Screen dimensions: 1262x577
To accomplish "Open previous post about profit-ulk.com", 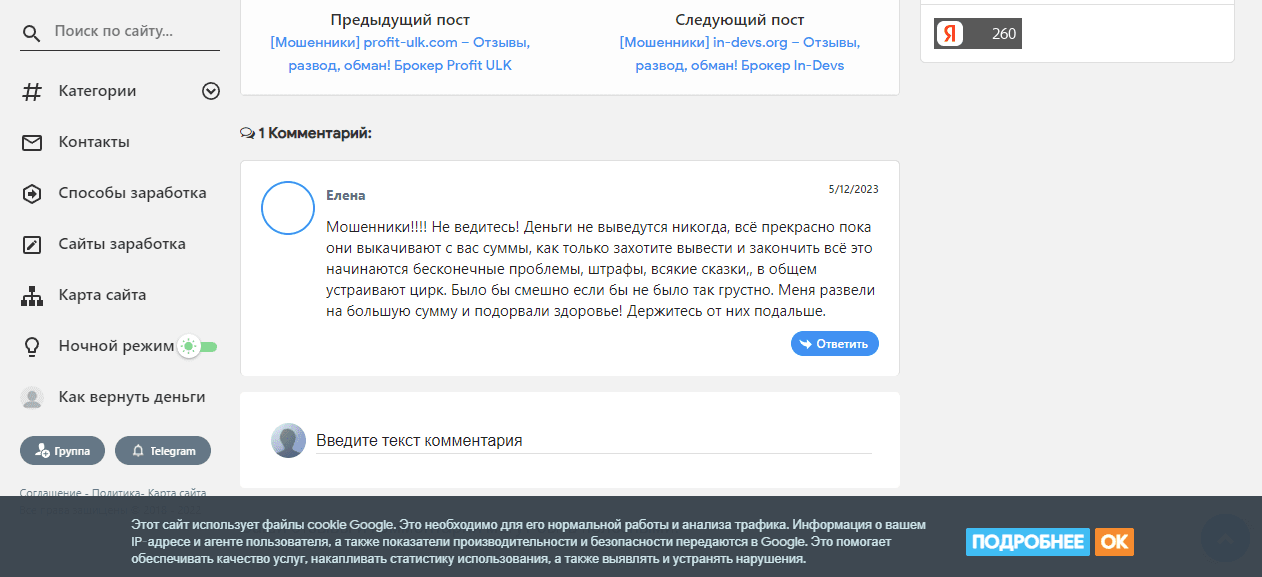I will tap(400, 54).
